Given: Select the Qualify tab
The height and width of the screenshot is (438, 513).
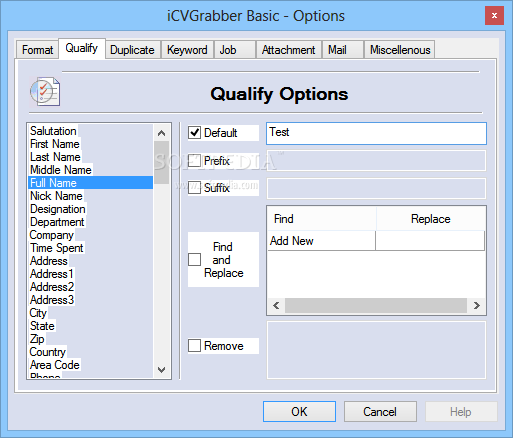Looking at the screenshot, I should [x=82, y=48].
